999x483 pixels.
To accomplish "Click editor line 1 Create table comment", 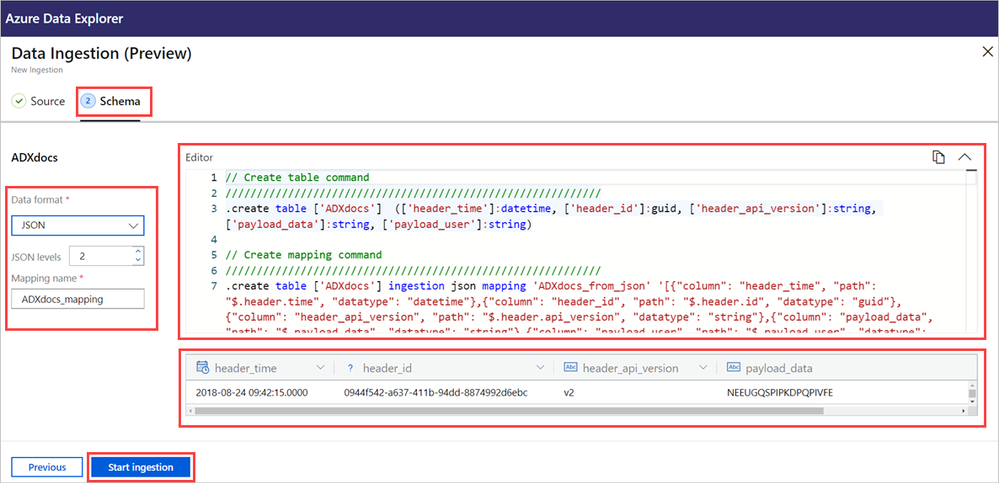I will 298,177.
